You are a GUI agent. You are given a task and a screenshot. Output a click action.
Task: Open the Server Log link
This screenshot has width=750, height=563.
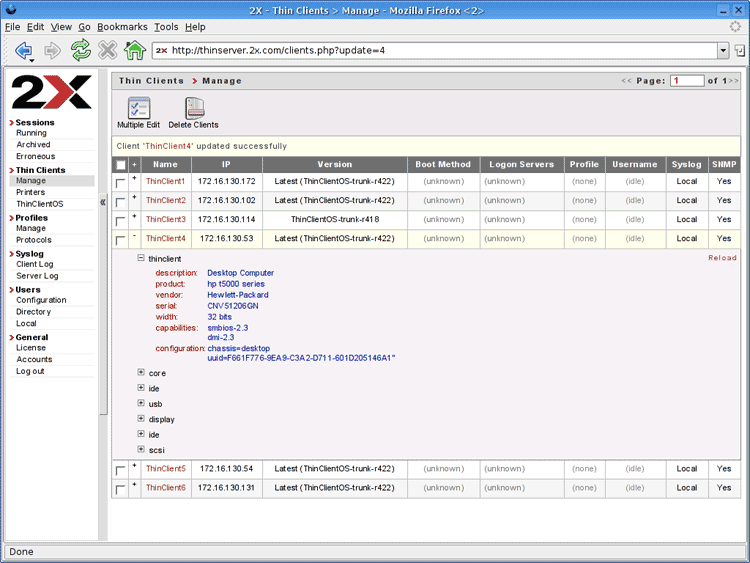point(37,276)
